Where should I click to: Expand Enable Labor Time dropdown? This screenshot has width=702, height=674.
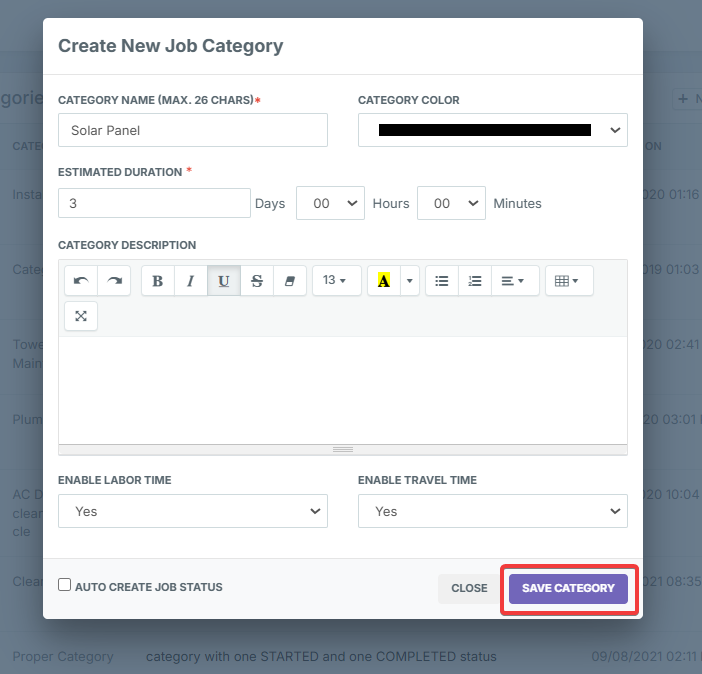[x=193, y=511]
